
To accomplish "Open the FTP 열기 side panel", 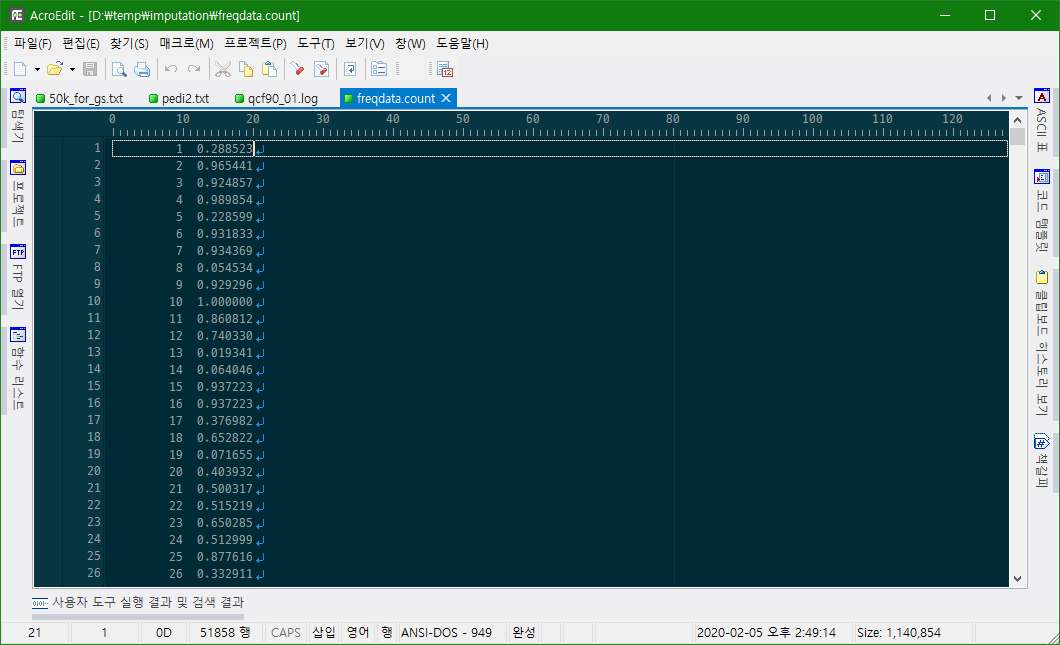I will 18,277.
